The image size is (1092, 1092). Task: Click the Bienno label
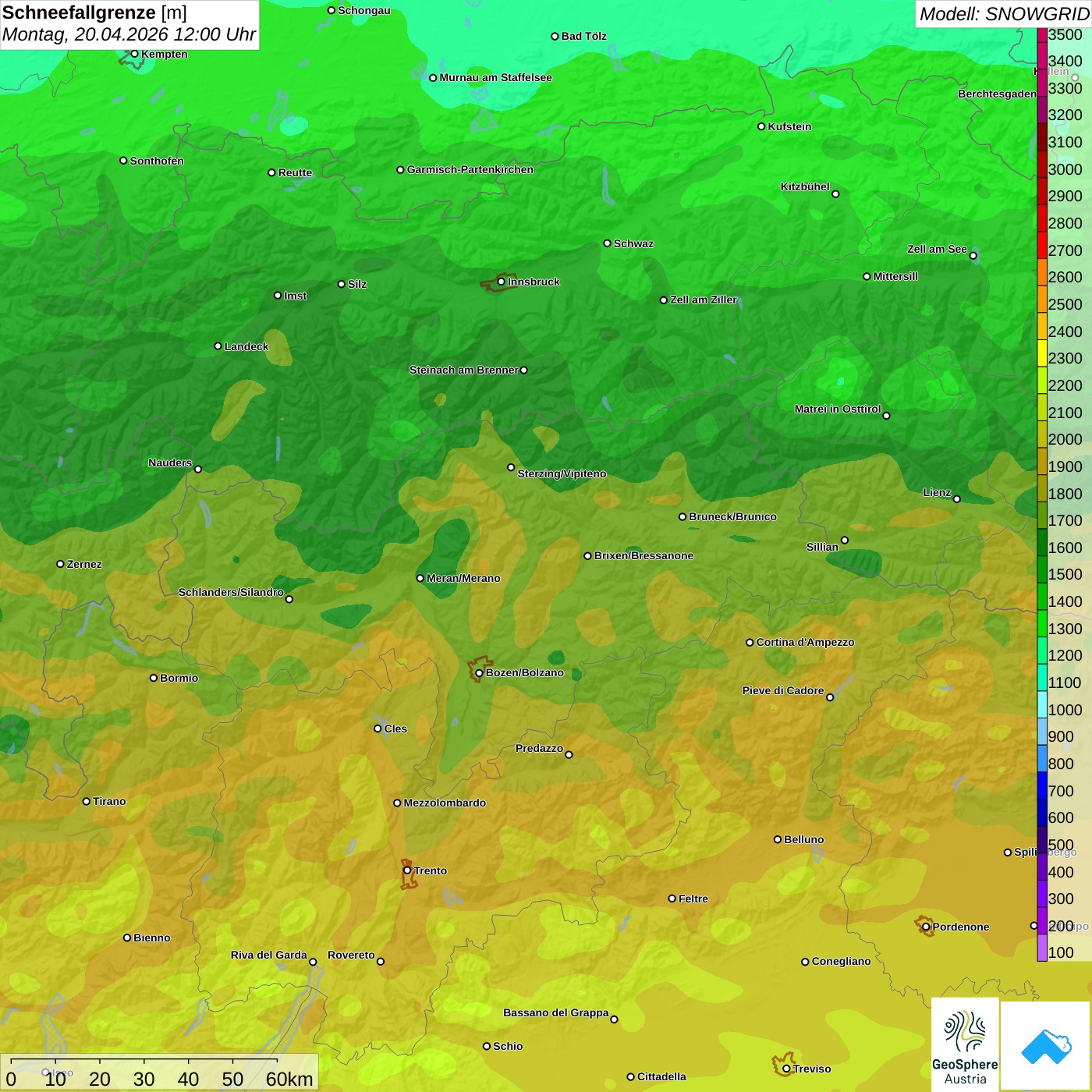(x=151, y=938)
